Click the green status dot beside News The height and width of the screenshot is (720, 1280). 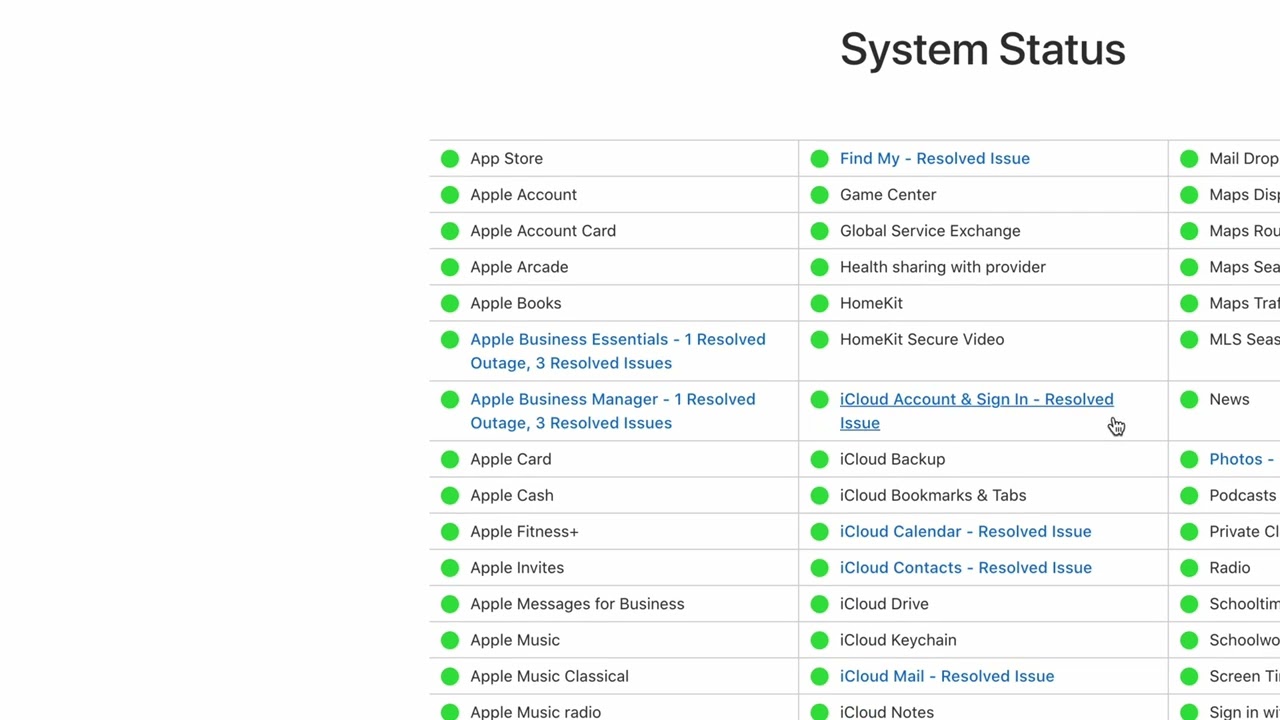coord(1189,400)
